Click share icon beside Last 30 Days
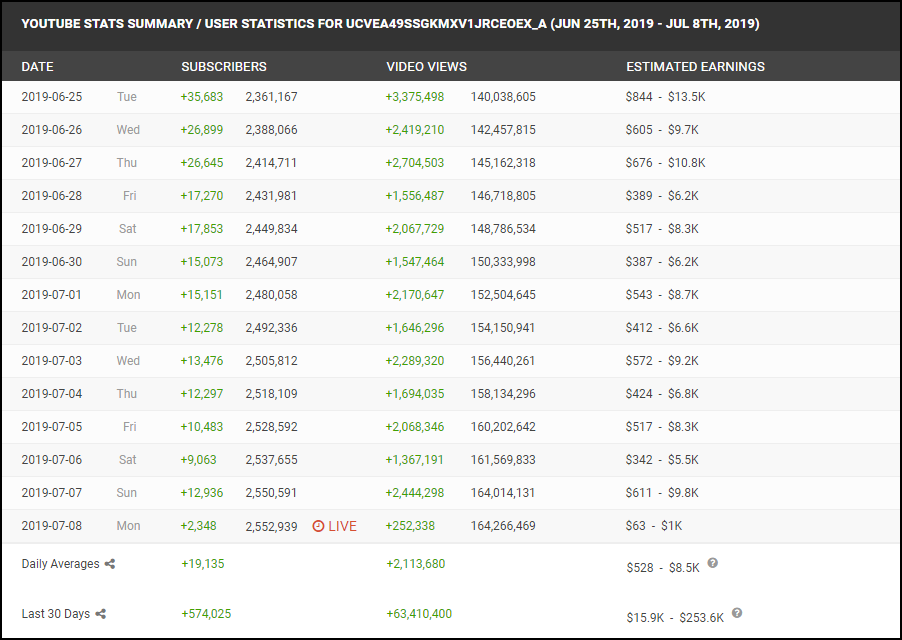The image size is (902, 640). point(101,614)
